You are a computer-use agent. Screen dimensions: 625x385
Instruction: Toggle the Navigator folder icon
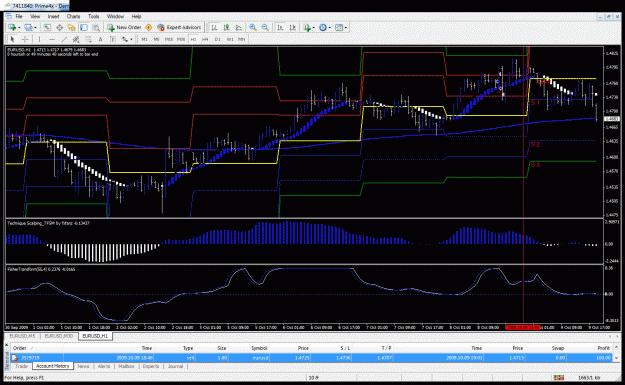point(71,28)
